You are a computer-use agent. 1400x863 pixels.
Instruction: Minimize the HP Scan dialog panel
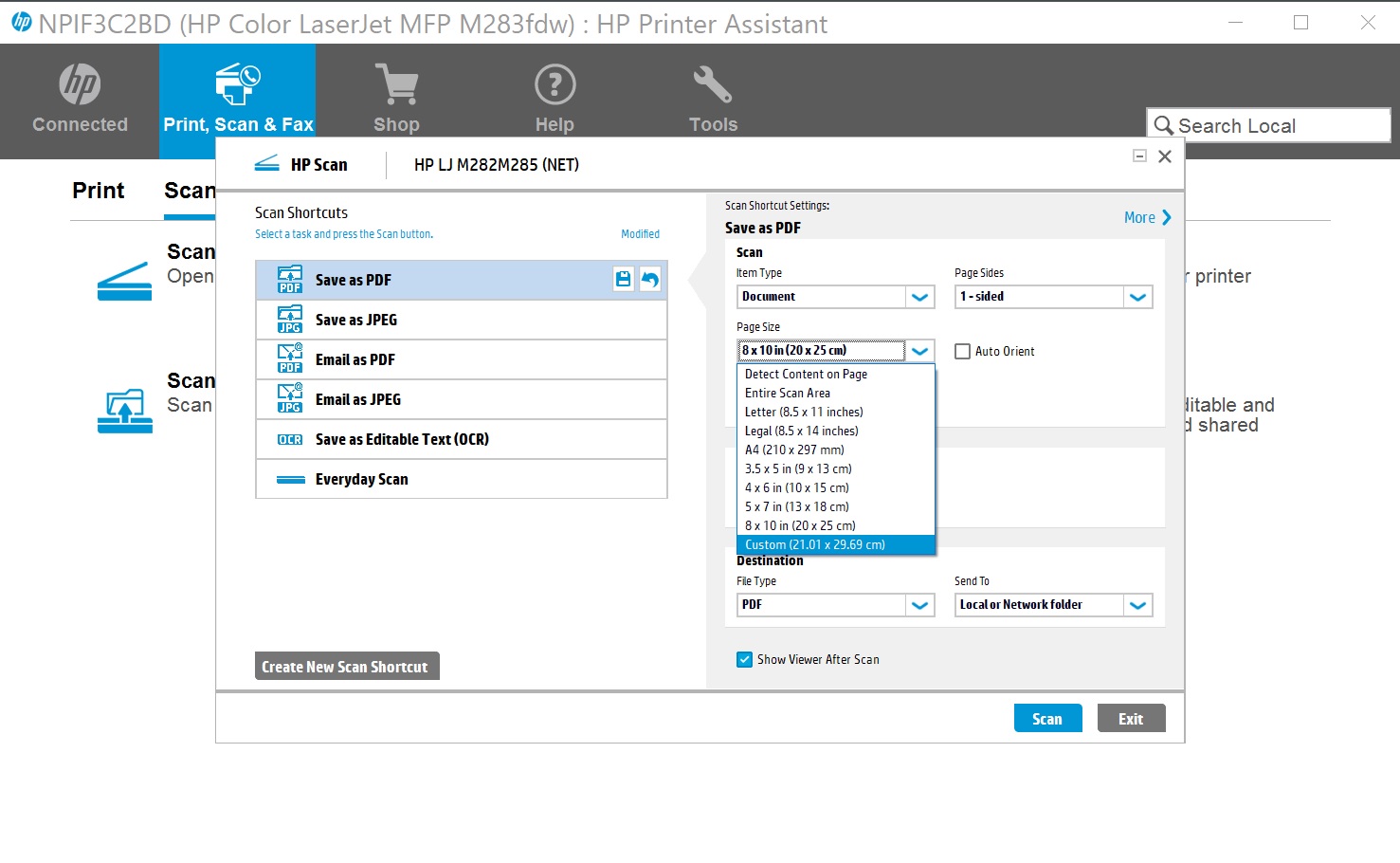click(1139, 156)
